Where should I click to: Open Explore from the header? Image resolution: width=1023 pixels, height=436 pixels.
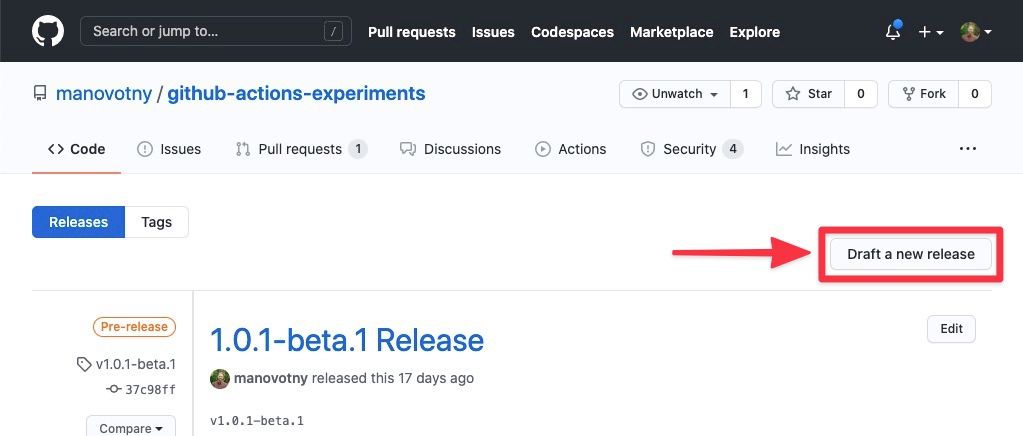pyautogui.click(x=755, y=32)
